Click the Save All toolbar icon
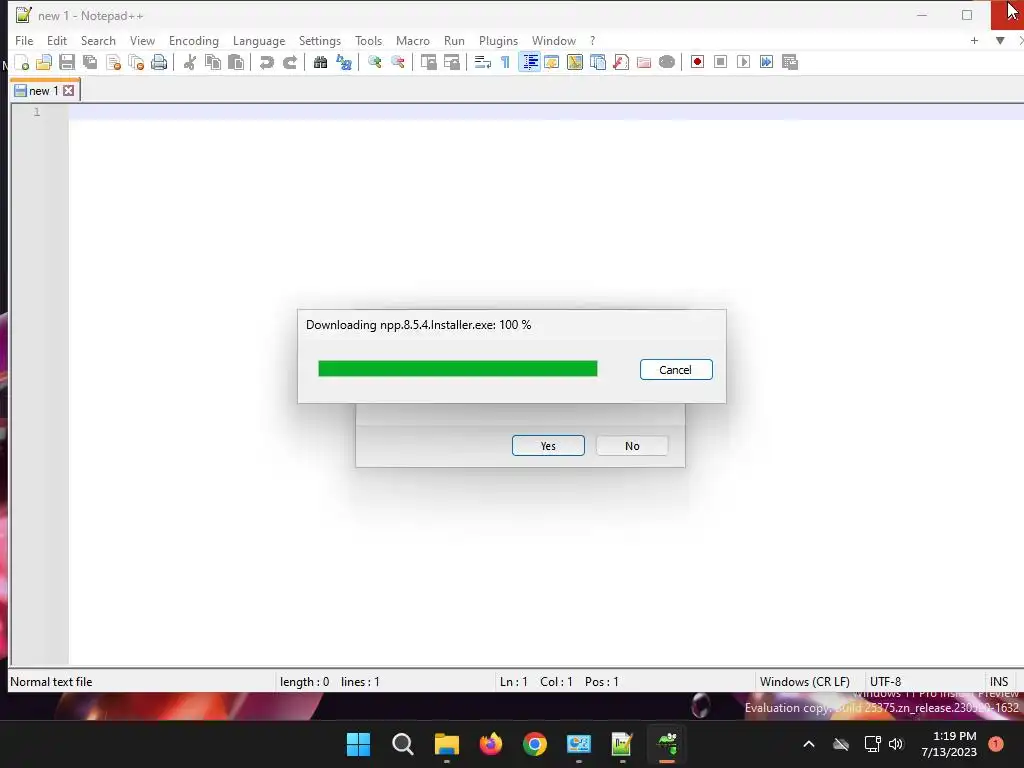This screenshot has height=768, width=1024. tap(90, 62)
